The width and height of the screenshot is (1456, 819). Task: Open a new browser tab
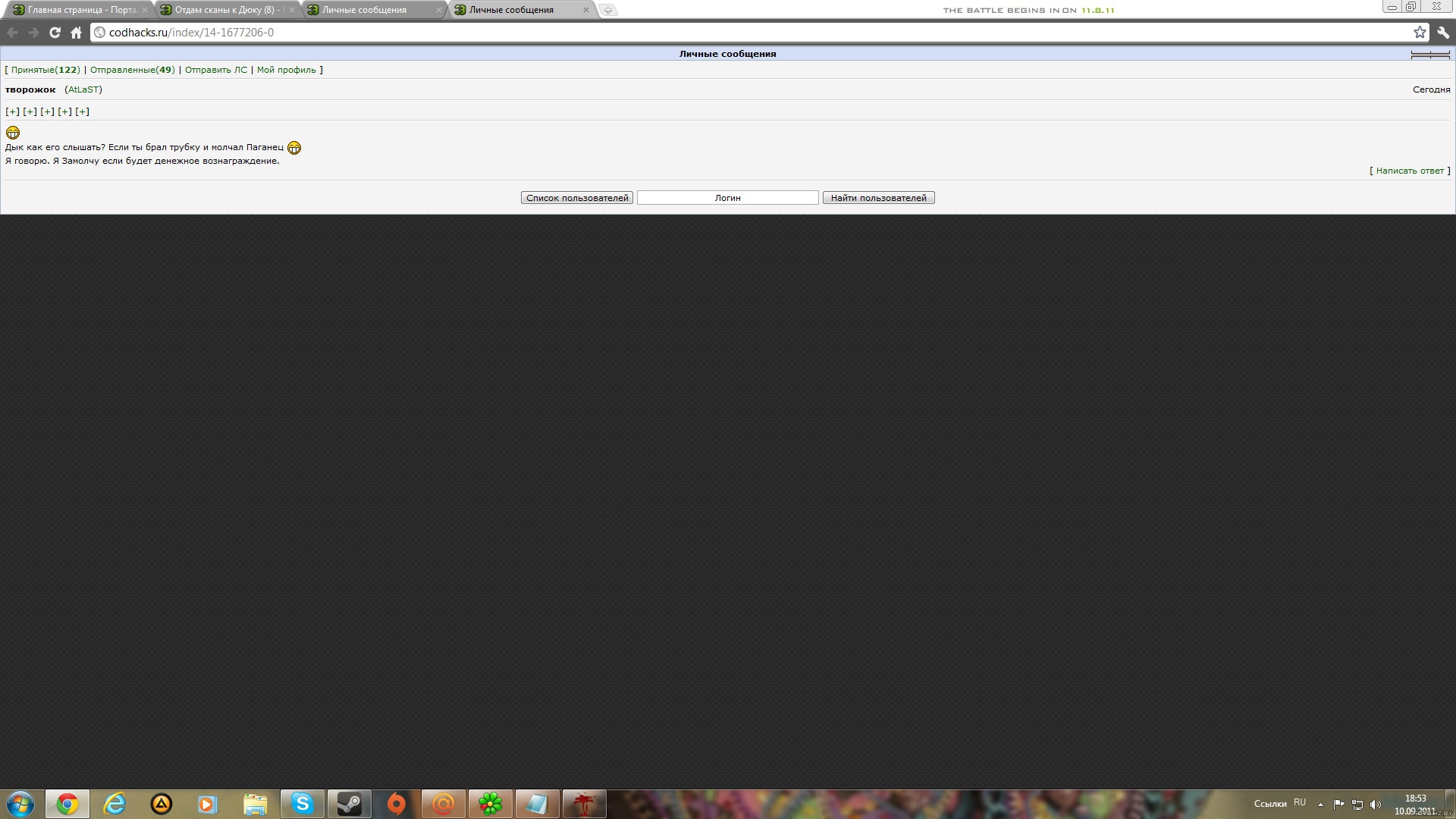coord(608,10)
